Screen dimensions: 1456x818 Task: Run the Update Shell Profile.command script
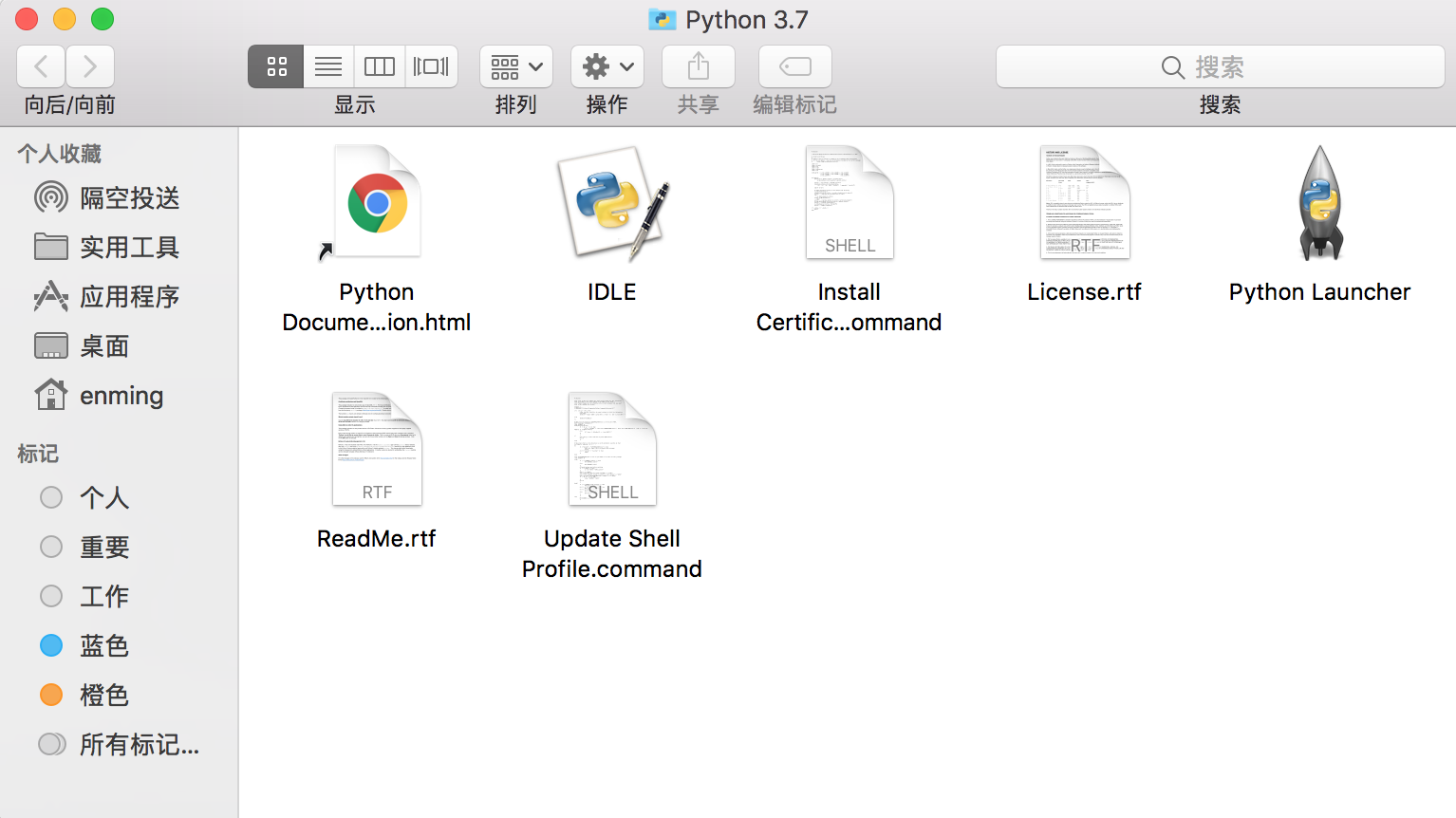611,448
